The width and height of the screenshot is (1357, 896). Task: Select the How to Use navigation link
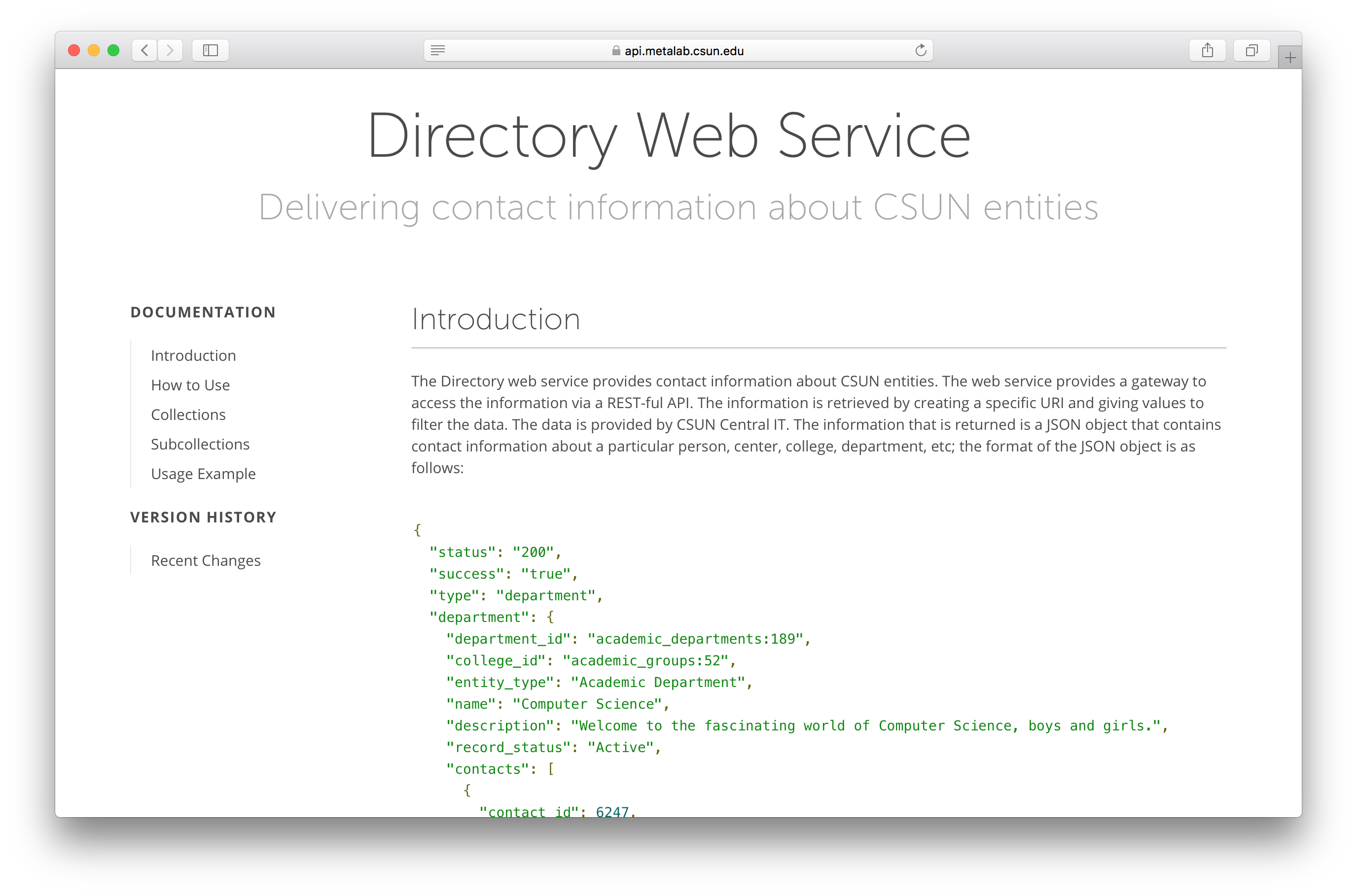[x=190, y=384]
